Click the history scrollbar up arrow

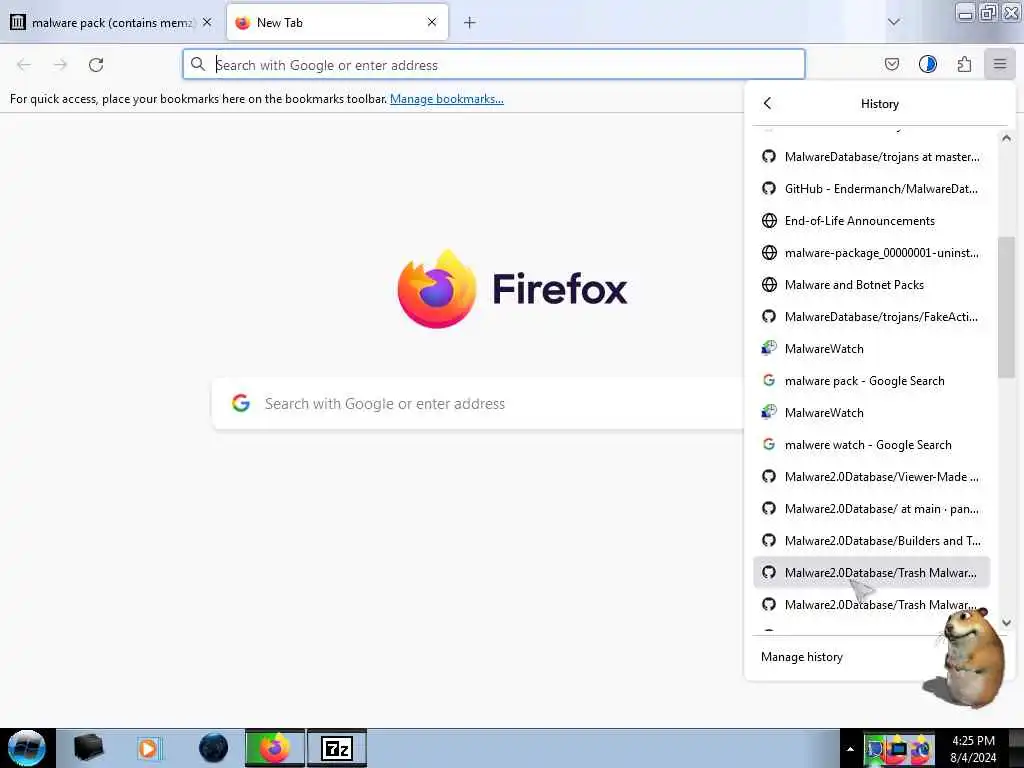(x=1006, y=138)
